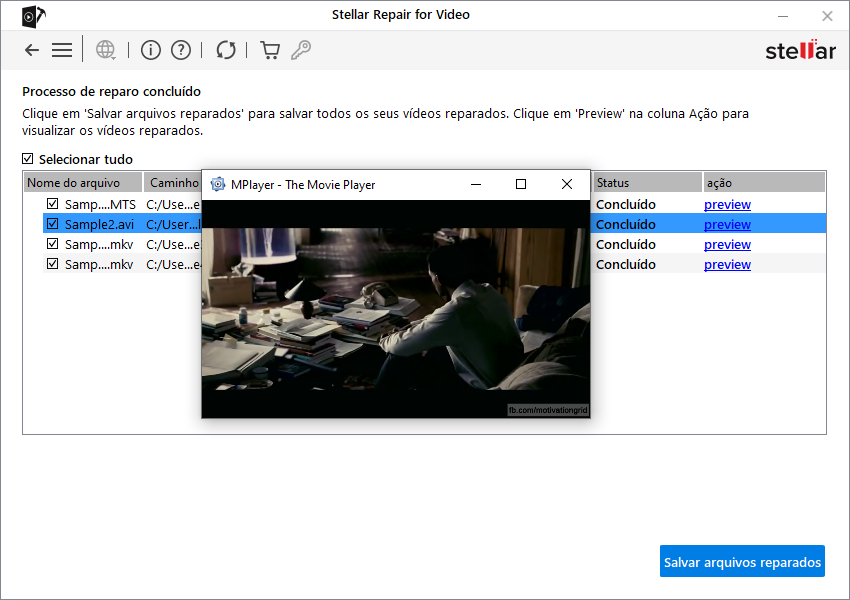Click the refresh update icon
Screen dimensions: 850x600
[x=226, y=50]
